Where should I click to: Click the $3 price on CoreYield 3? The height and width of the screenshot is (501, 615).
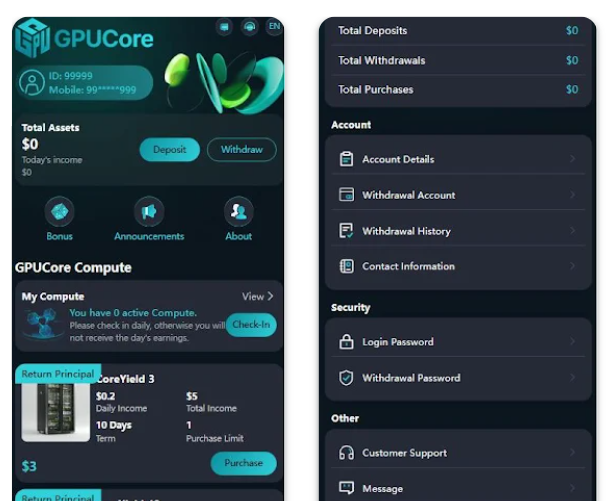[x=29, y=466]
